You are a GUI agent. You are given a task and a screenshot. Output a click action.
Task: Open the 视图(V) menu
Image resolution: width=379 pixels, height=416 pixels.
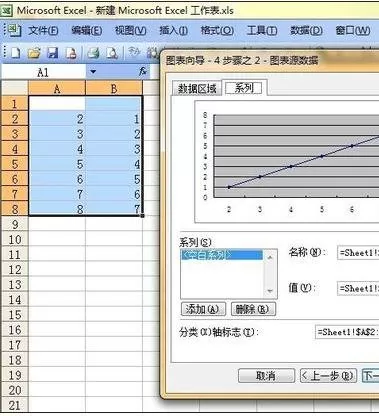[x=130, y=31]
